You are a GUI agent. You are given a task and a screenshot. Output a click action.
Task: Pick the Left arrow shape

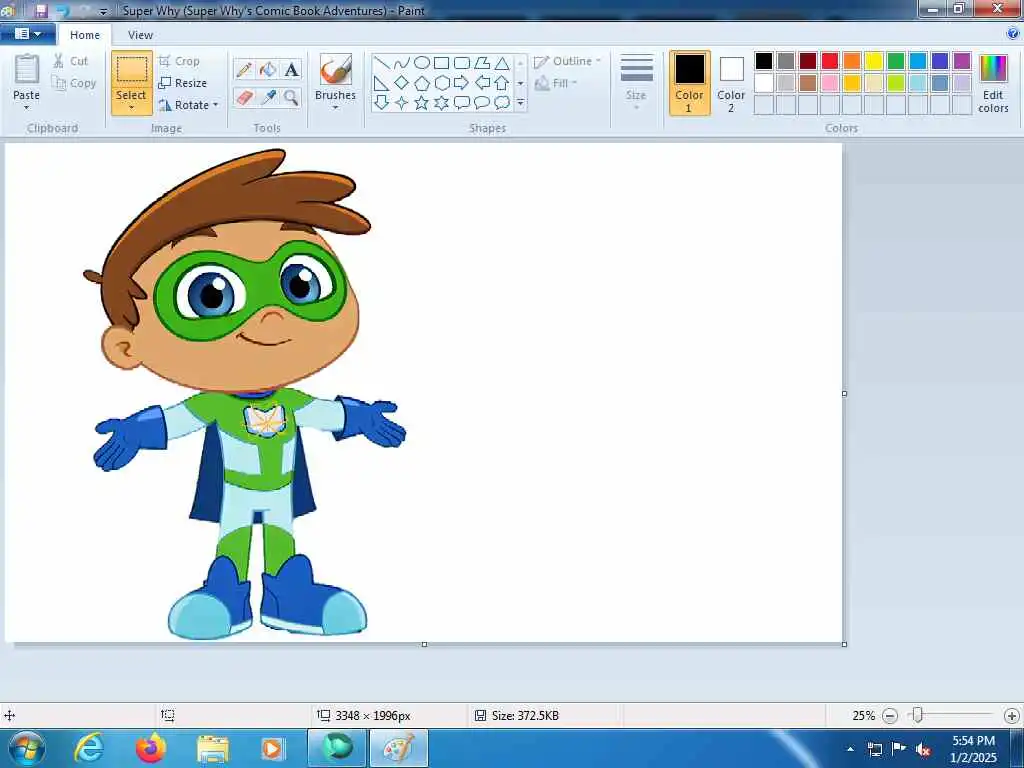pyautogui.click(x=482, y=83)
